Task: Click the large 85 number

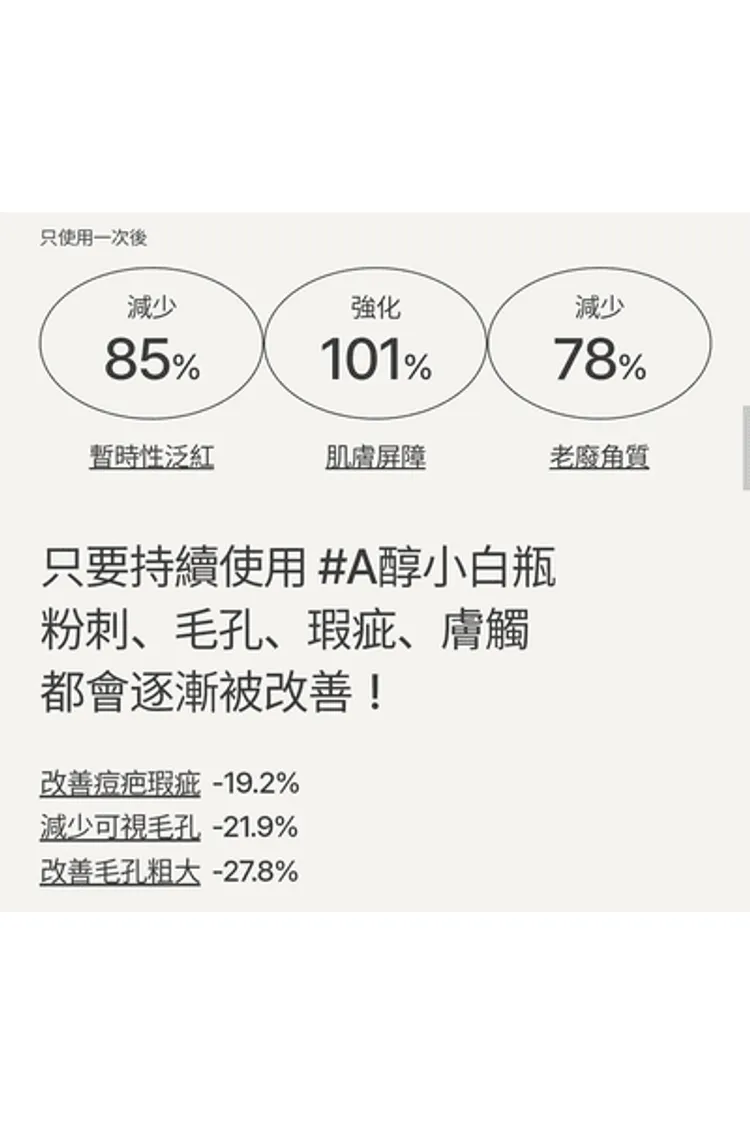Action: click(x=138, y=359)
